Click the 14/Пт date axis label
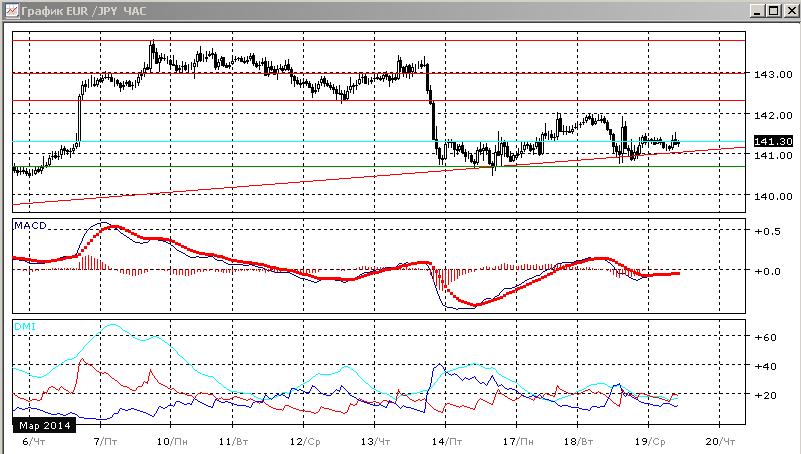The height and width of the screenshot is (454, 801). coord(447,441)
